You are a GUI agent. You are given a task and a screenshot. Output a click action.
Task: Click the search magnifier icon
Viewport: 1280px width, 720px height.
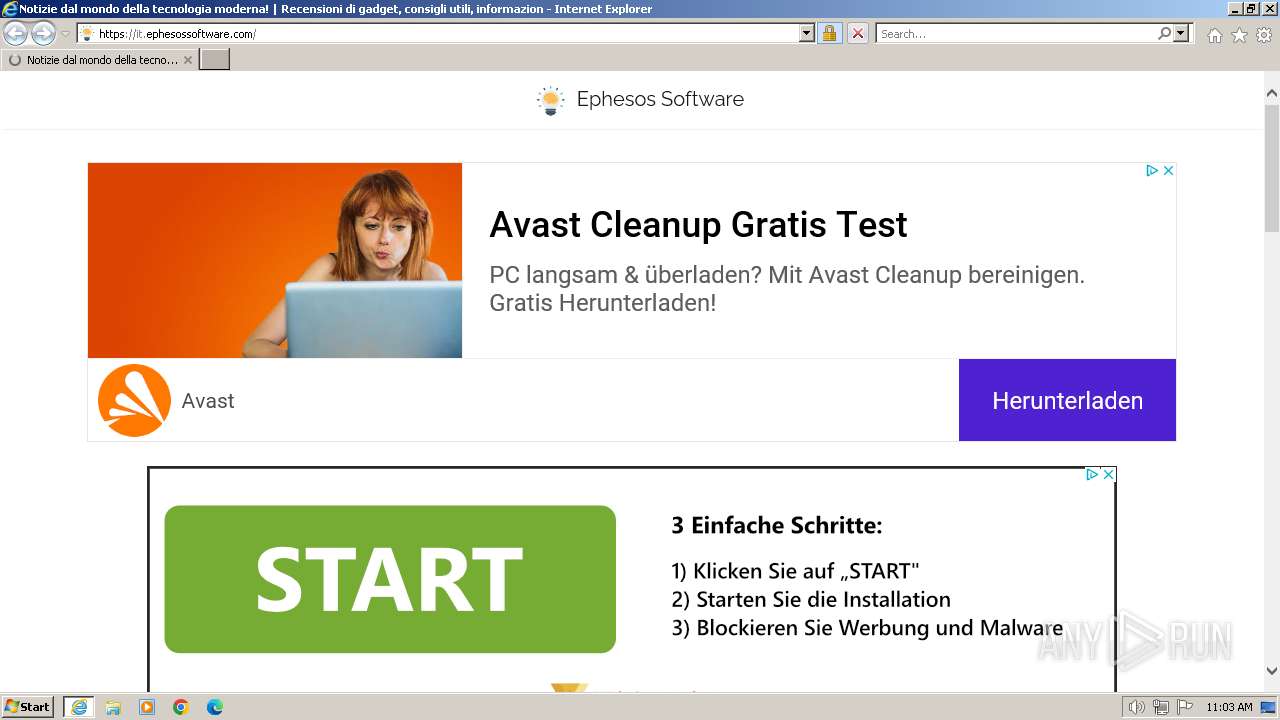click(1164, 33)
